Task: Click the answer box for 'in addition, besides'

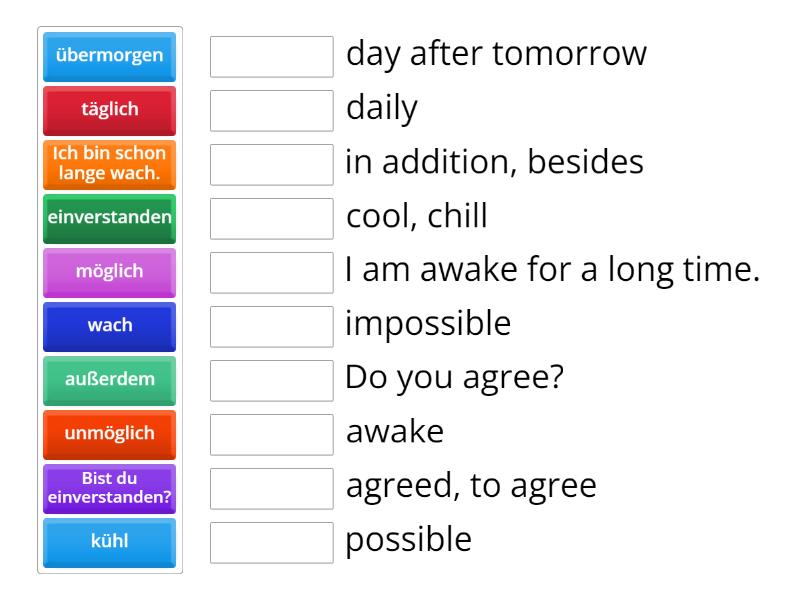Action: point(272,165)
